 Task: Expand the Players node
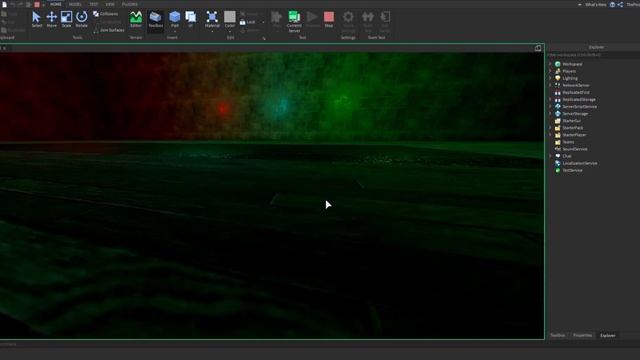[x=550, y=71]
